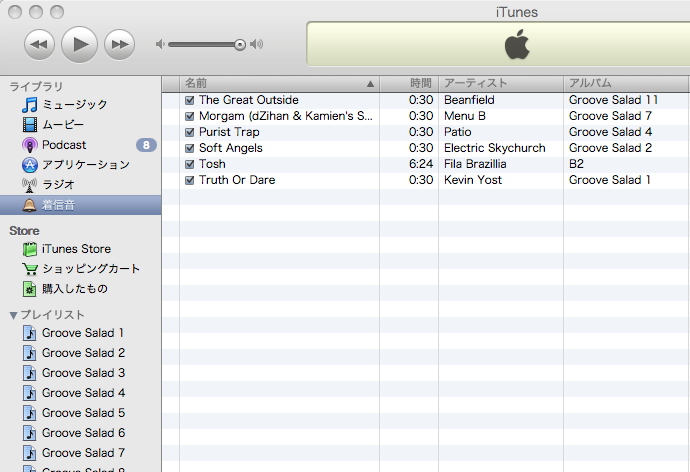Select Groove Salad 7 playlist icon
The height and width of the screenshot is (472, 690).
click(x=29, y=453)
